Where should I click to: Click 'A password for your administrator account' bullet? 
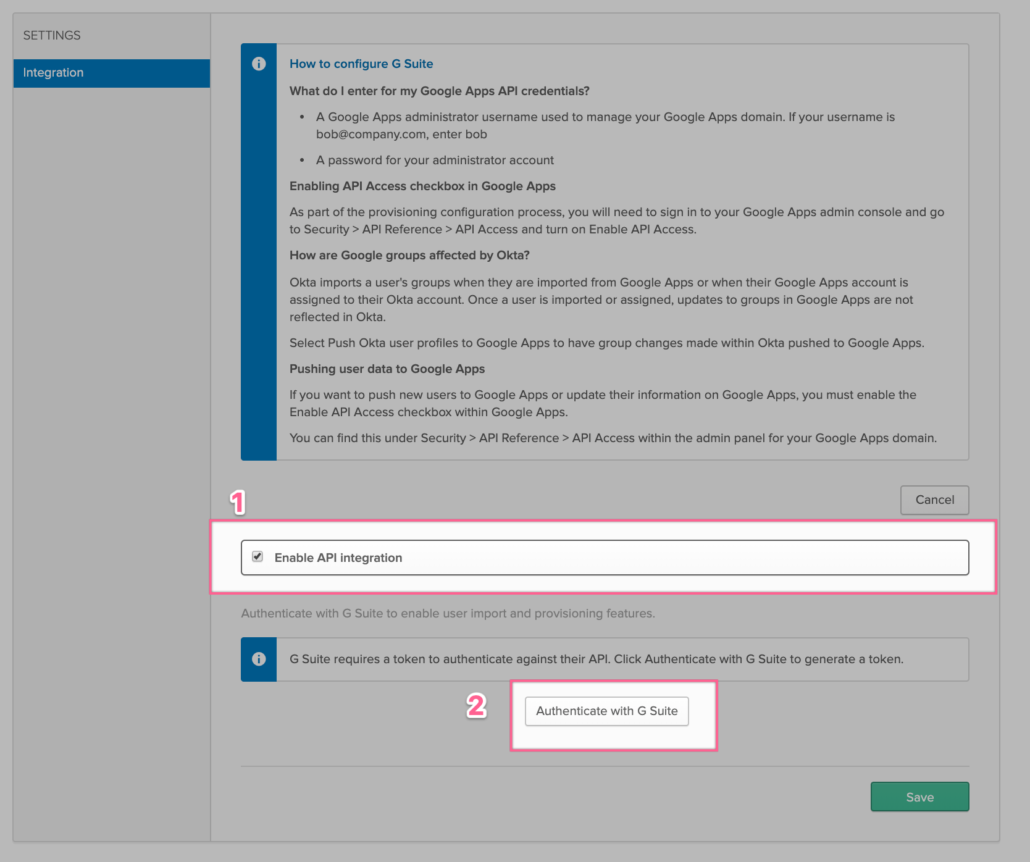pyautogui.click(x=435, y=160)
